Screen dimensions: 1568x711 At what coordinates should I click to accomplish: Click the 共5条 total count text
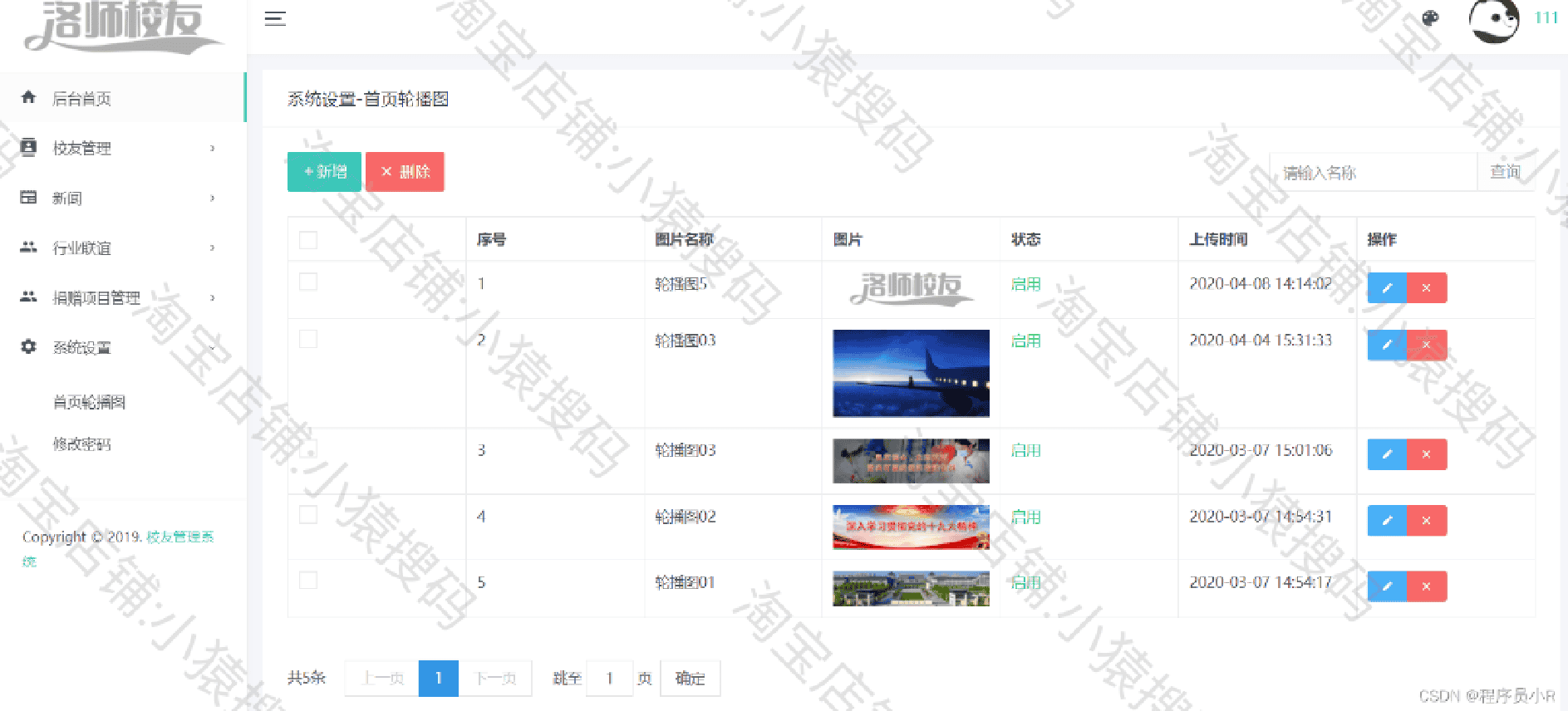coord(307,679)
